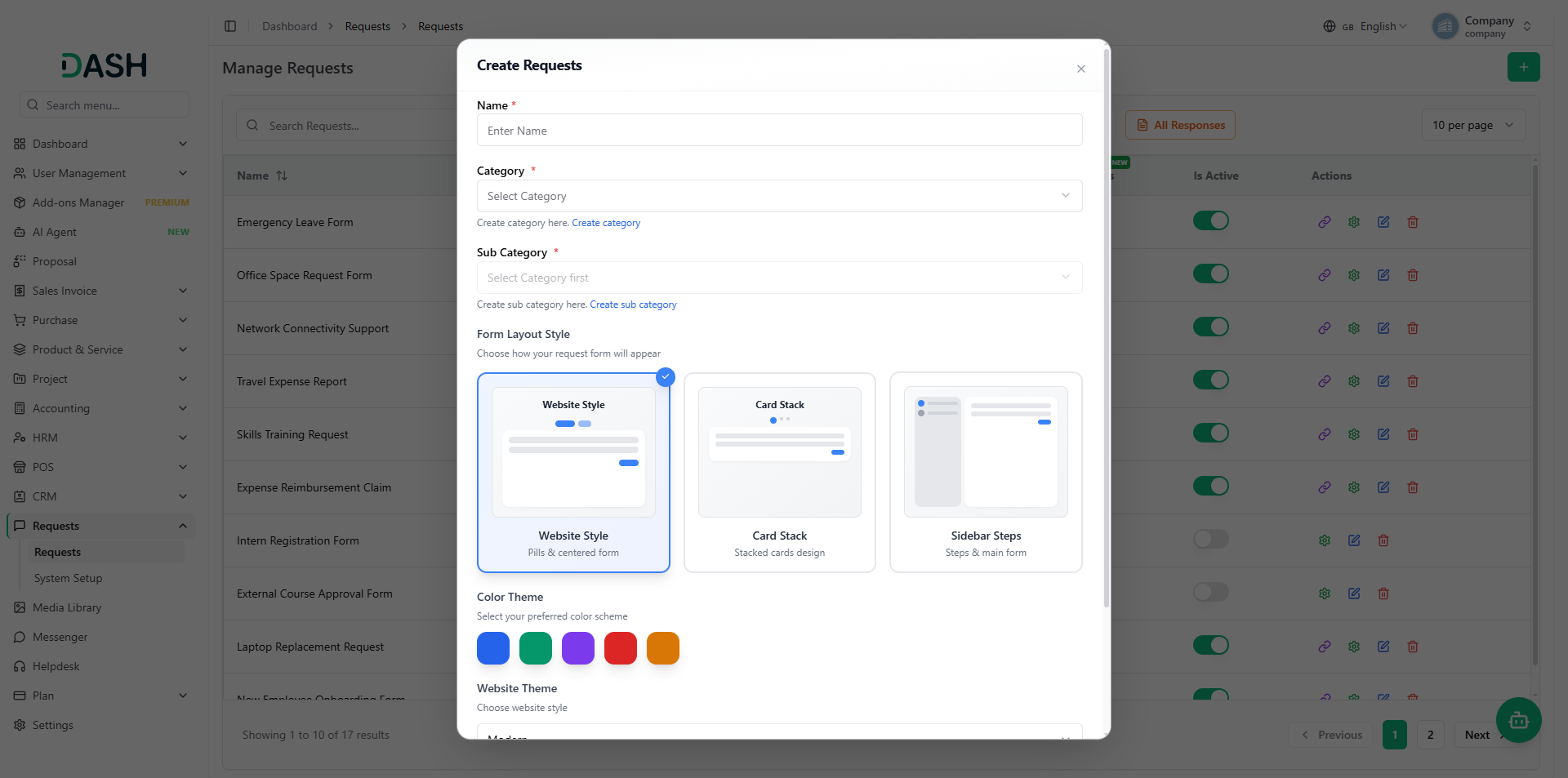Enable the Intern Registration Form active switch
Image resolution: width=1568 pixels, height=778 pixels.
(x=1210, y=539)
